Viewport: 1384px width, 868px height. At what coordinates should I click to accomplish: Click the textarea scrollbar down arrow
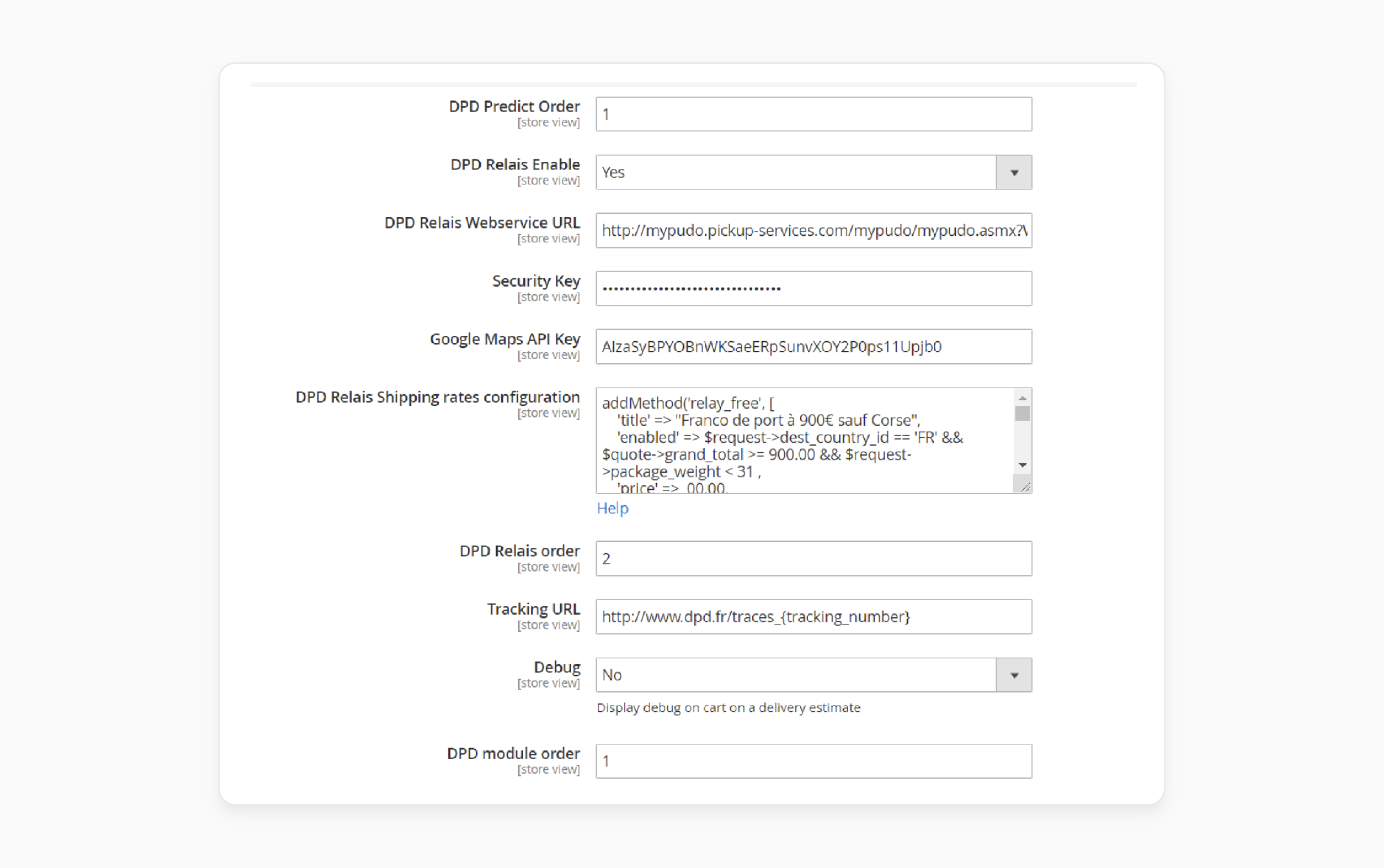point(1022,465)
